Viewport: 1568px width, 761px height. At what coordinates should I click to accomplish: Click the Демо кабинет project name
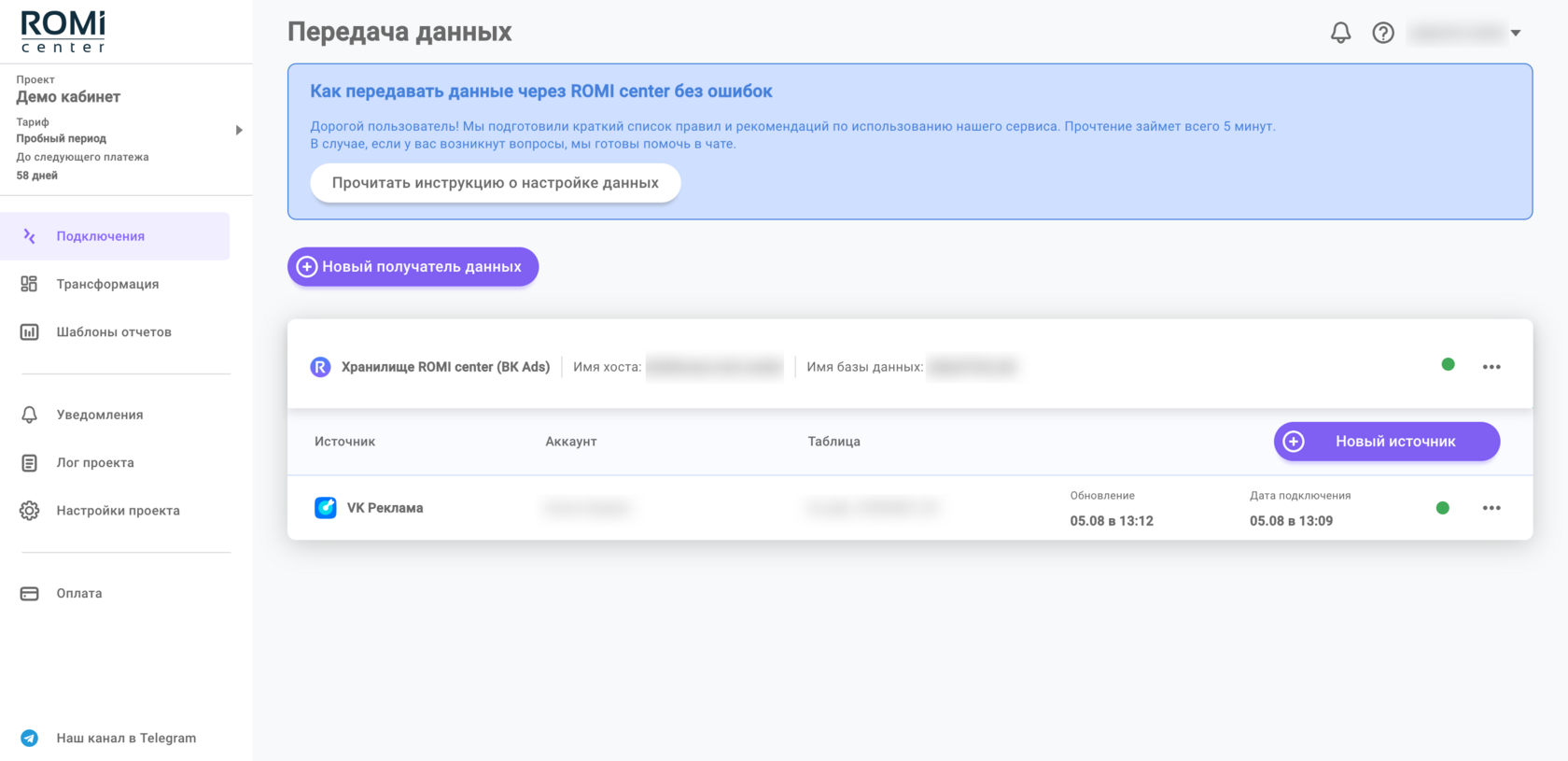coord(68,97)
